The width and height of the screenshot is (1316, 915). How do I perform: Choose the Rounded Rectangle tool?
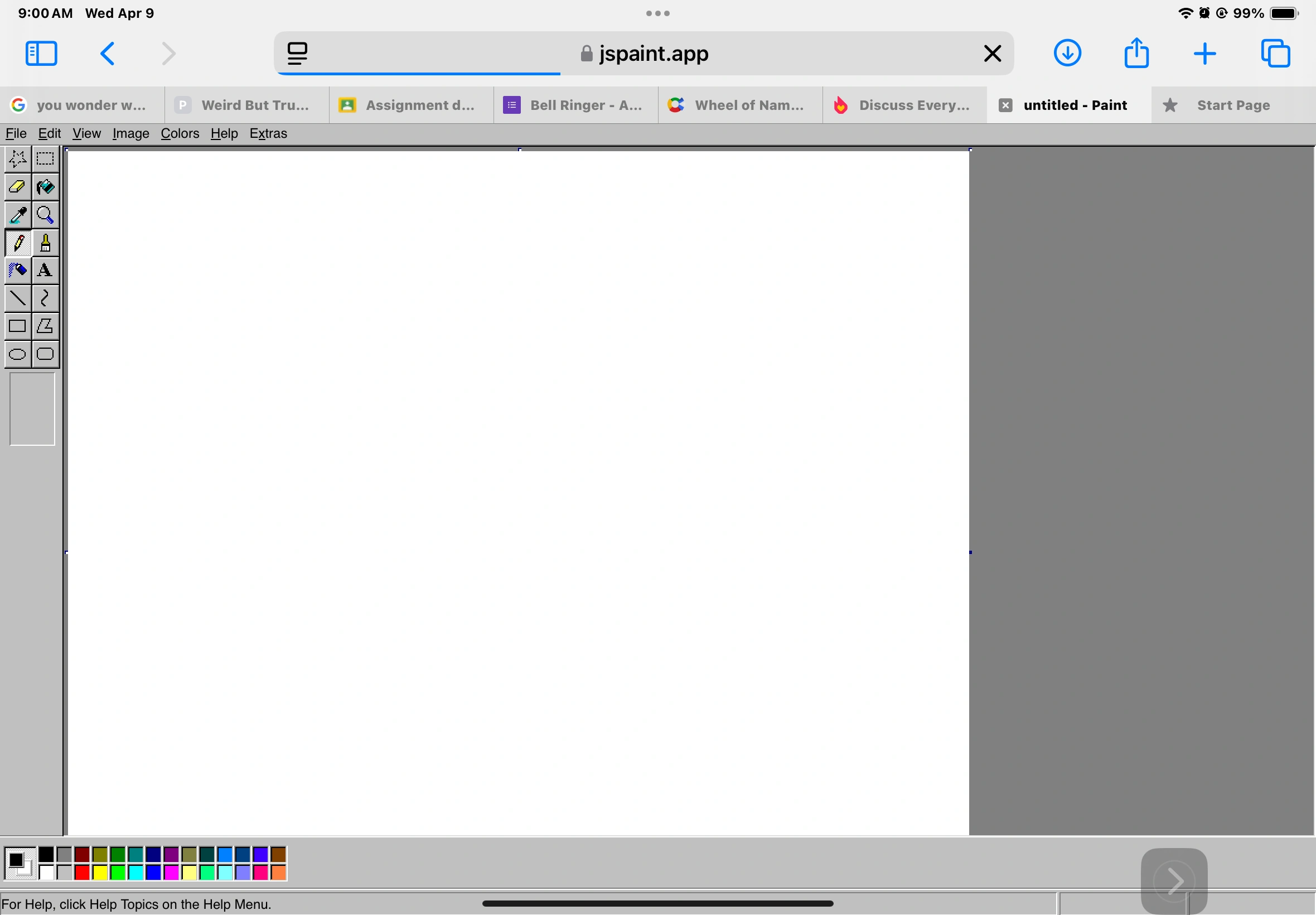tap(45, 353)
